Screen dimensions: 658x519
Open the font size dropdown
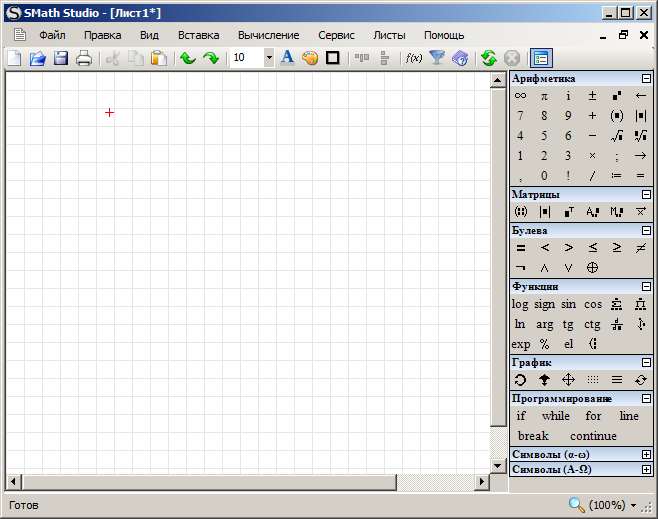point(269,58)
